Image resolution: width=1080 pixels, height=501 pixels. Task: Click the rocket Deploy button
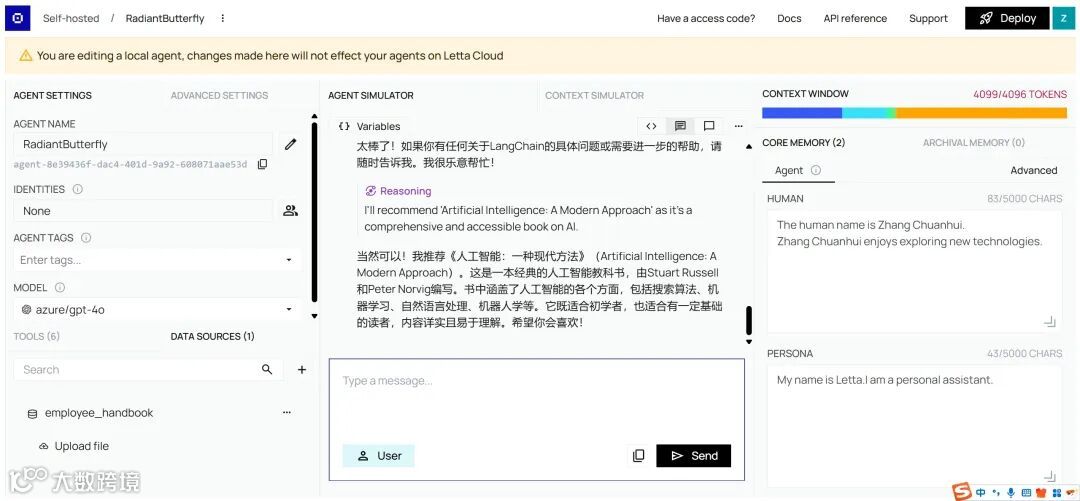click(1006, 19)
